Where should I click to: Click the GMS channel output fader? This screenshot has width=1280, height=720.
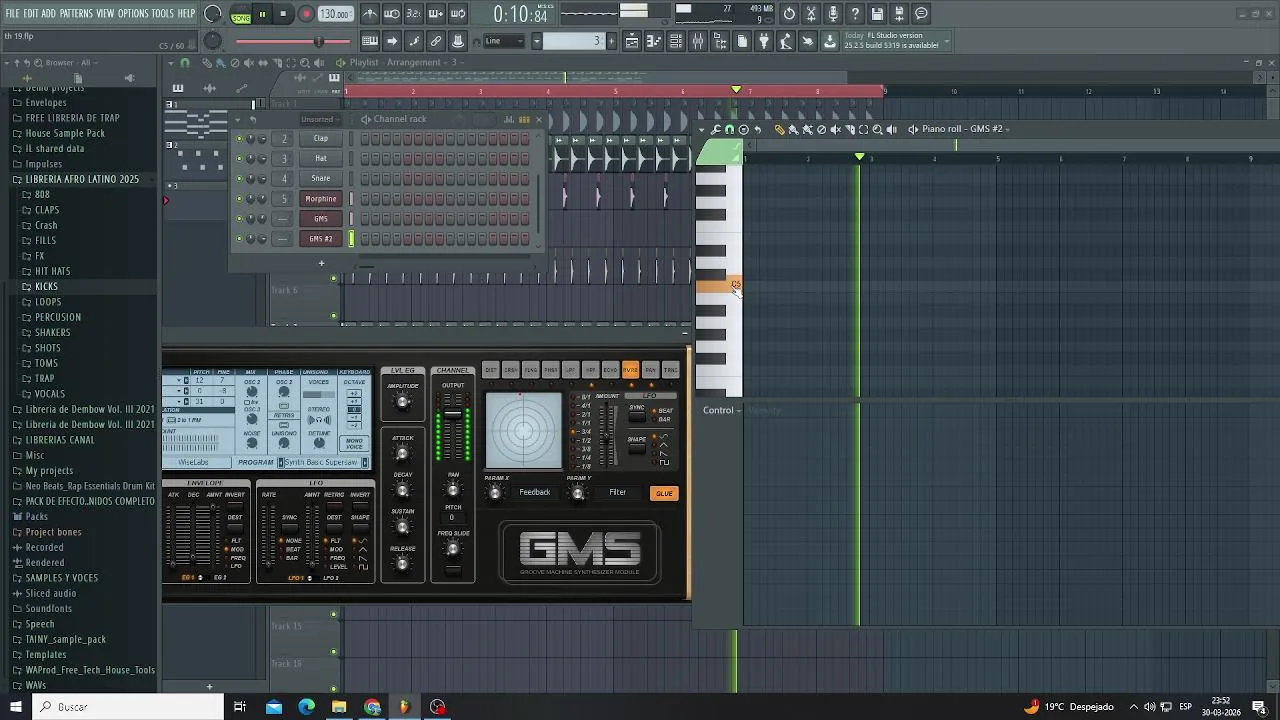coord(453,413)
